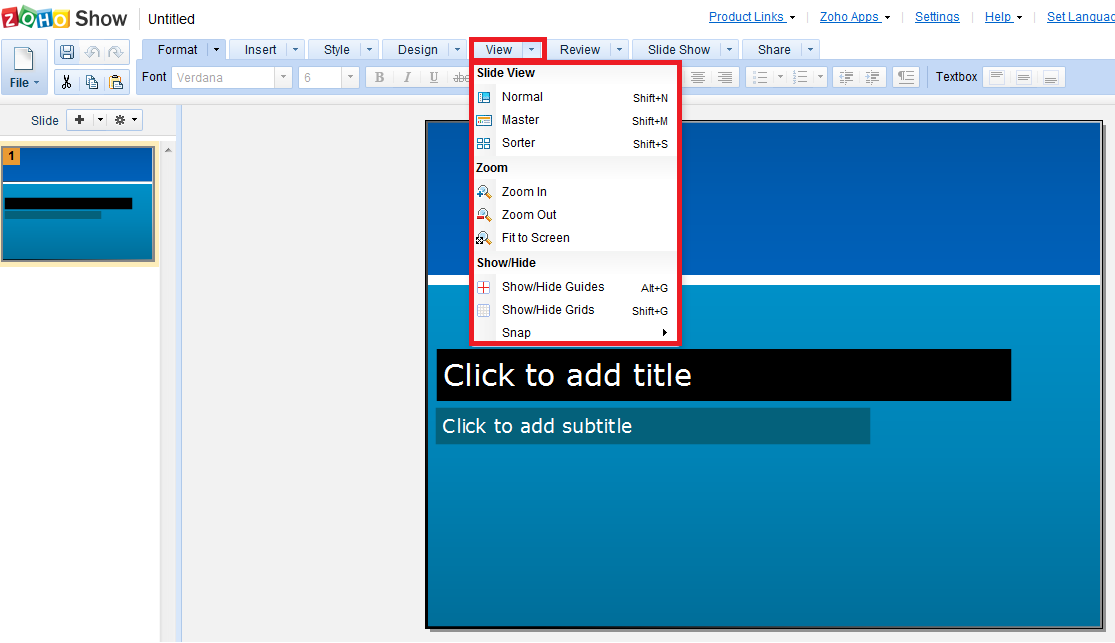Click the 'Click to add title' placeholder
This screenshot has width=1115, height=643.
click(x=723, y=375)
